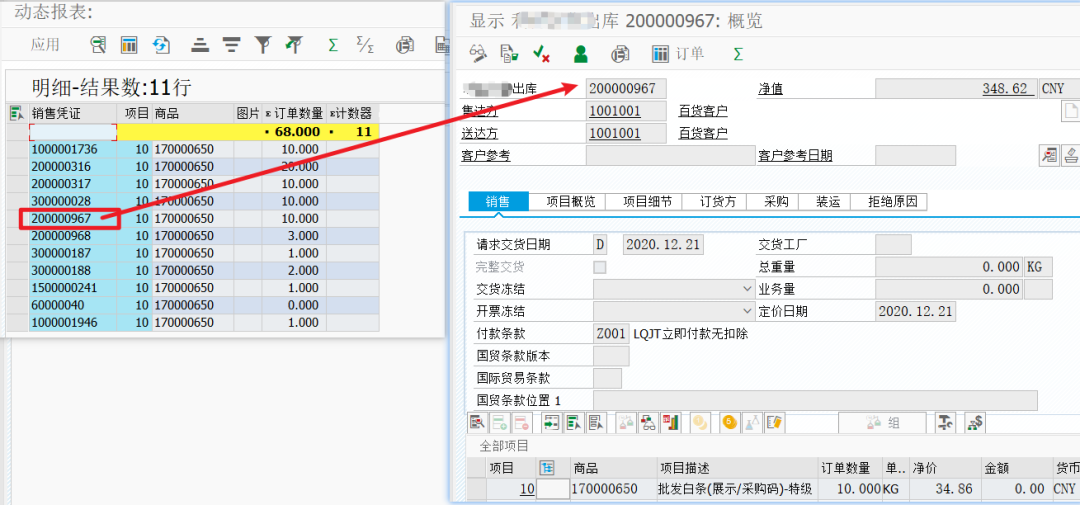The image size is (1080, 505).
Task: Click the header detail icon beside customer reference date
Action: (1049, 156)
